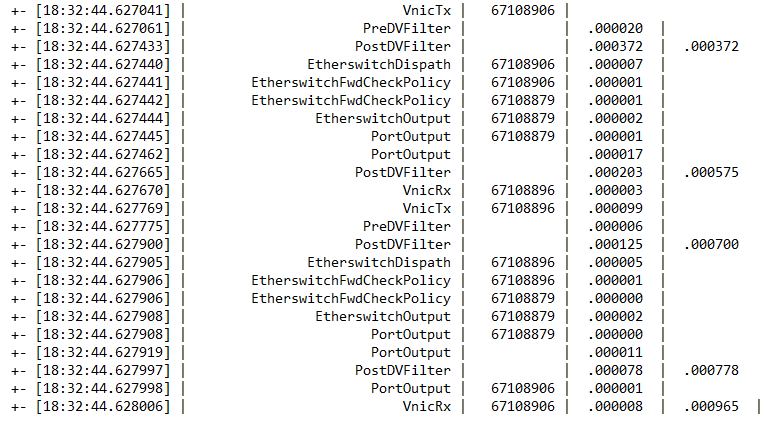Screen dimensions: 761x424
Task: Click the cumulative value .000575
Action: pyautogui.click(x=711, y=172)
